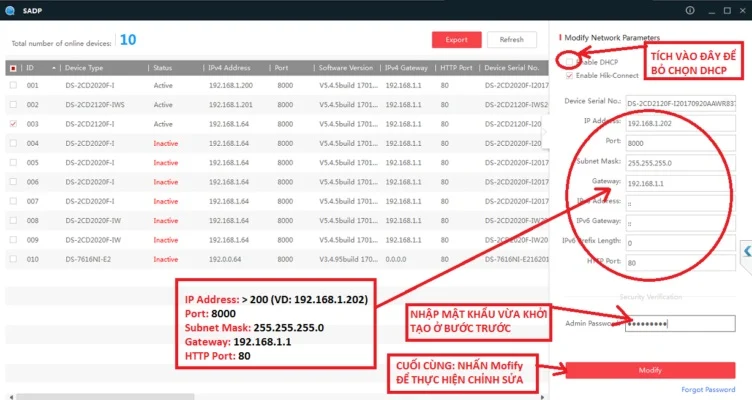Sort by IPv4 Gateway column header

(x=408, y=68)
